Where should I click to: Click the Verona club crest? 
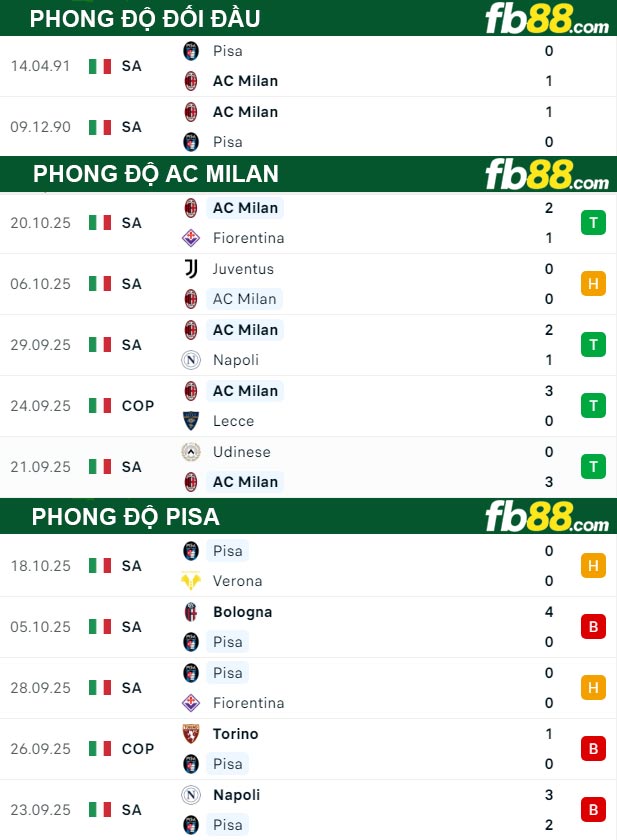point(191,581)
